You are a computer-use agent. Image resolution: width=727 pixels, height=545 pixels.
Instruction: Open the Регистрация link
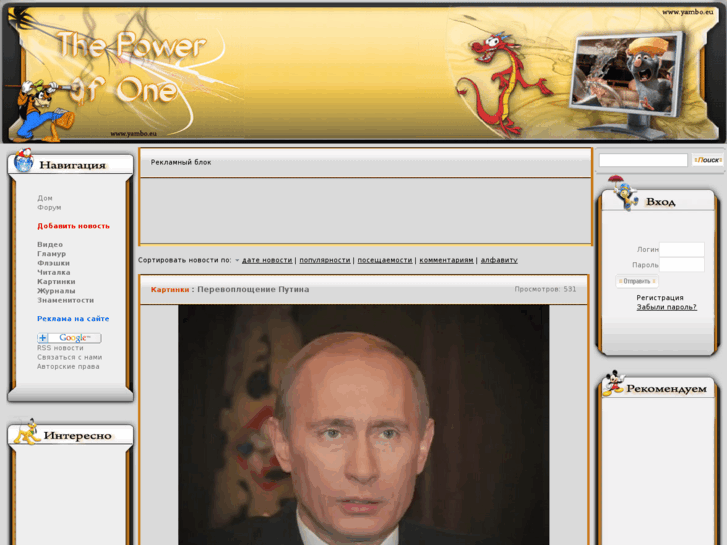660,298
